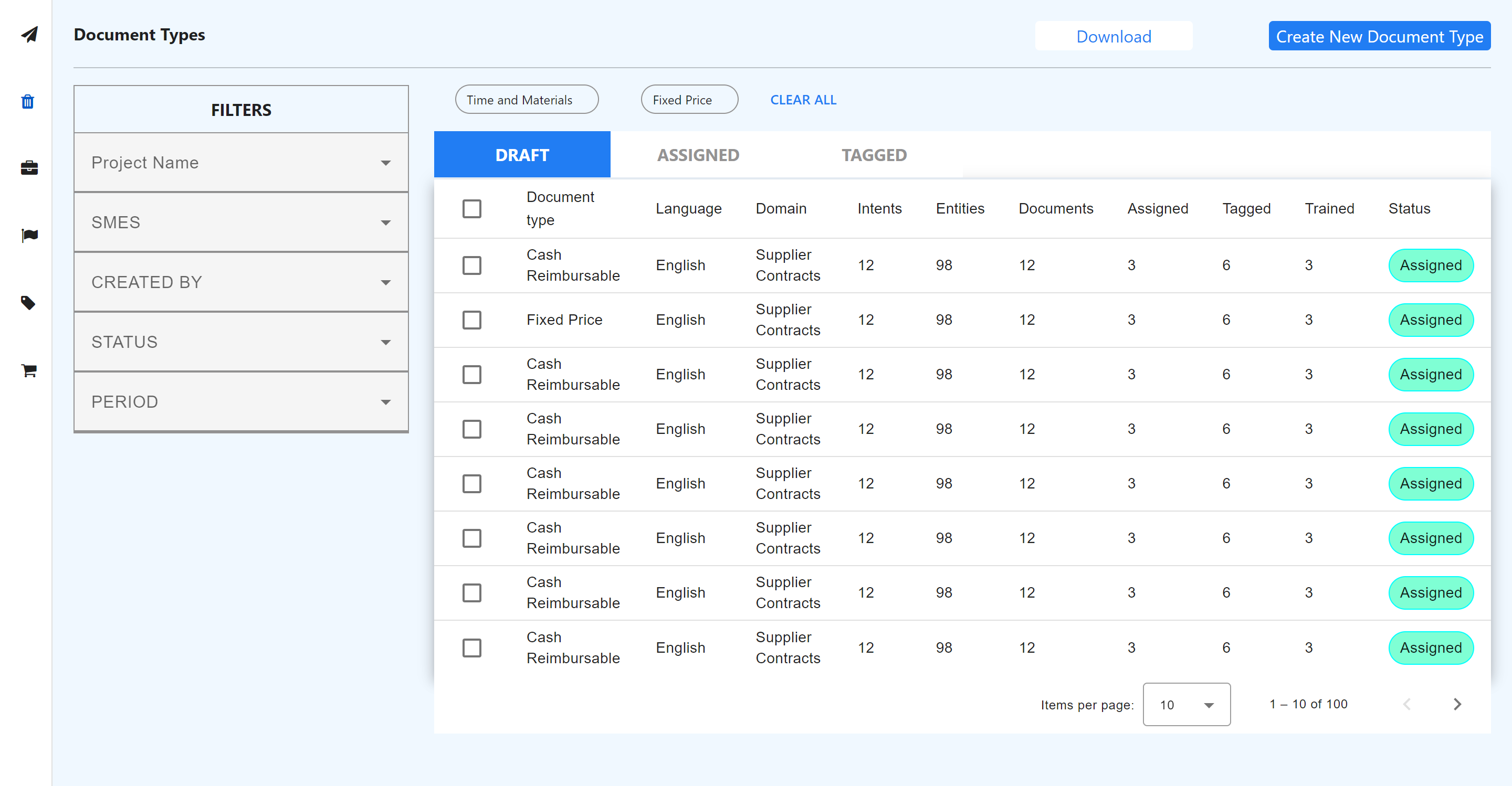This screenshot has height=786, width=1512.
Task: Click the CLEAR ALL link
Action: [x=803, y=100]
